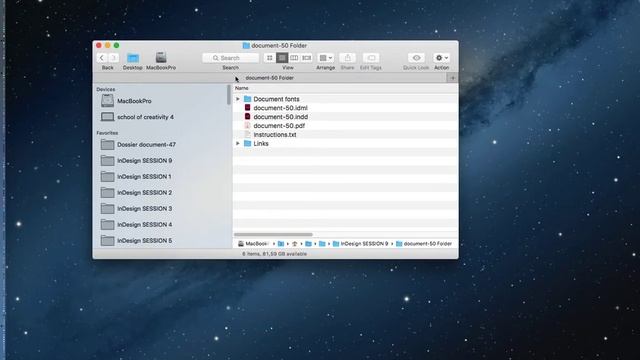Select the Instructions.txt file icon
The height and width of the screenshot is (360, 640).
click(x=247, y=134)
